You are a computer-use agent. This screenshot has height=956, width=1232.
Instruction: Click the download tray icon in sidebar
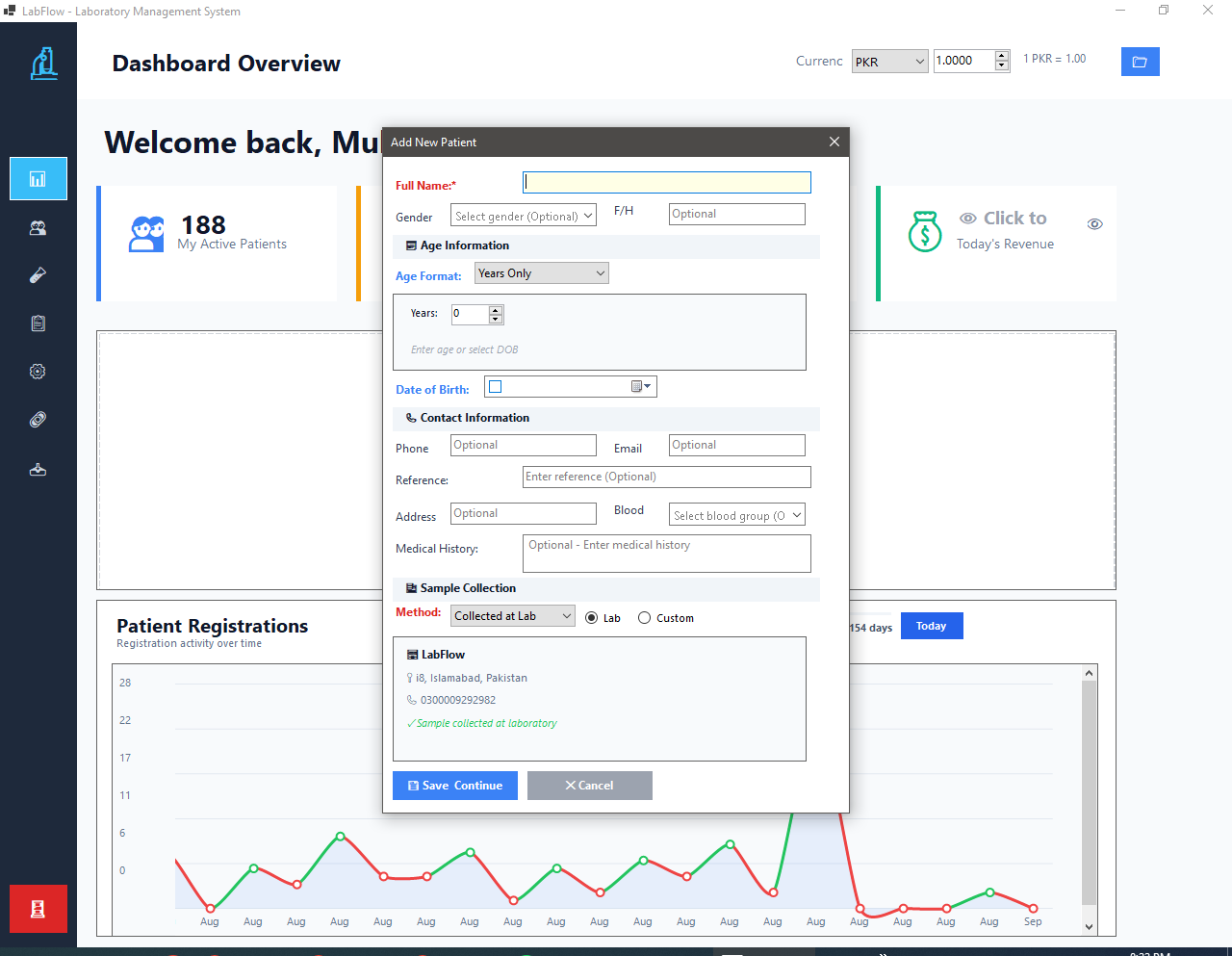click(x=38, y=470)
